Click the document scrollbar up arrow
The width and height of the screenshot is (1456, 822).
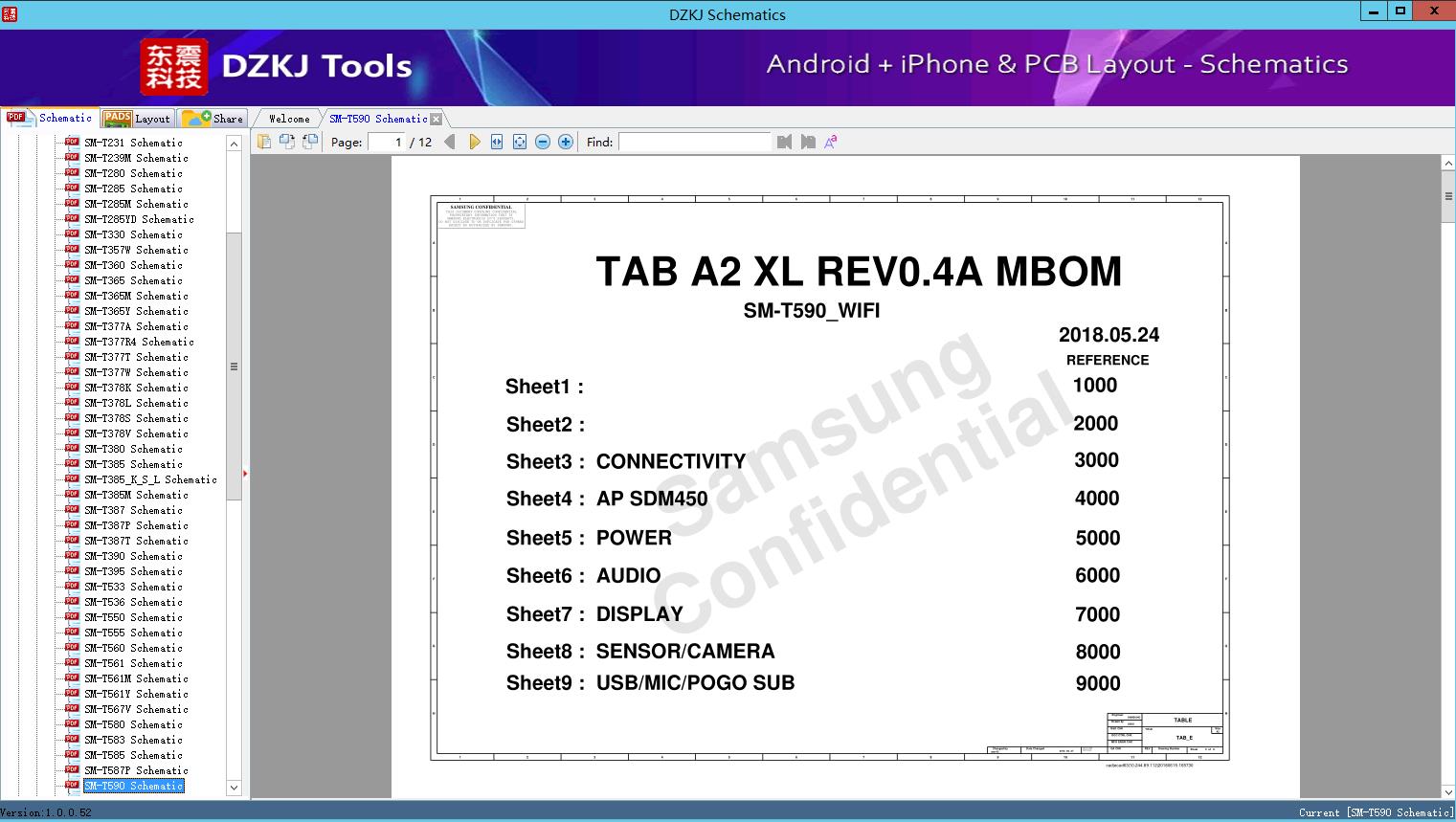coord(1448,164)
